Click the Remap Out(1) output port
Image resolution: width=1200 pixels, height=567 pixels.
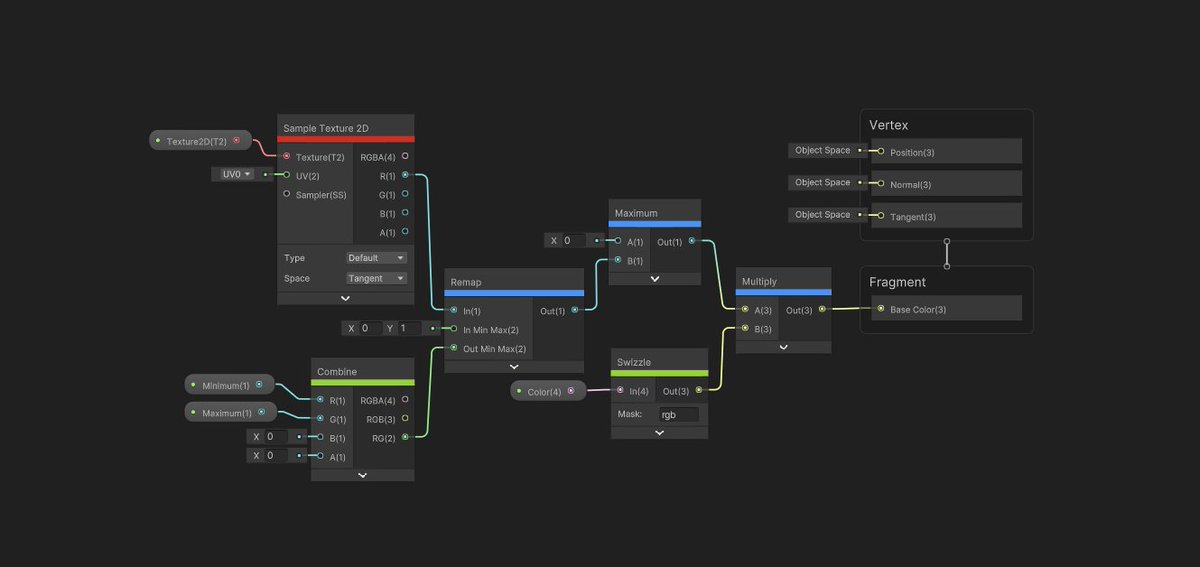point(575,310)
